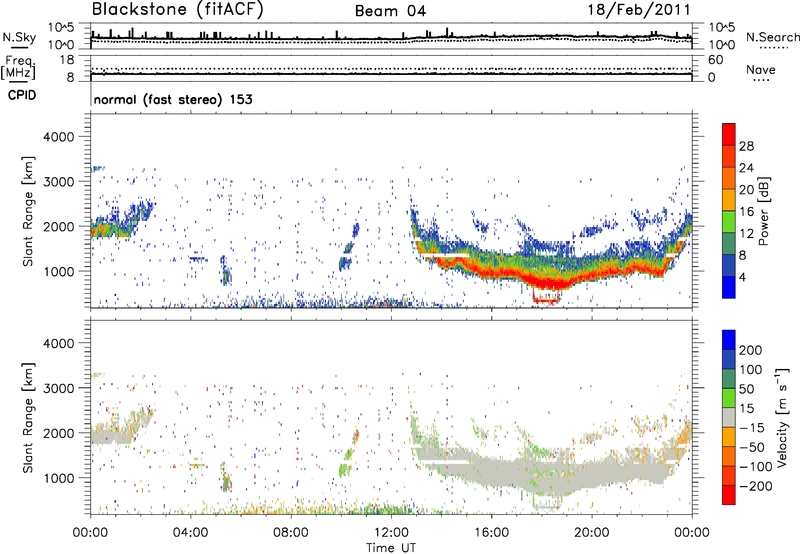Image resolution: width=800 pixels, height=554 pixels.
Task: Click the "Freq. [MHz]" axis label
Action: click(18, 68)
